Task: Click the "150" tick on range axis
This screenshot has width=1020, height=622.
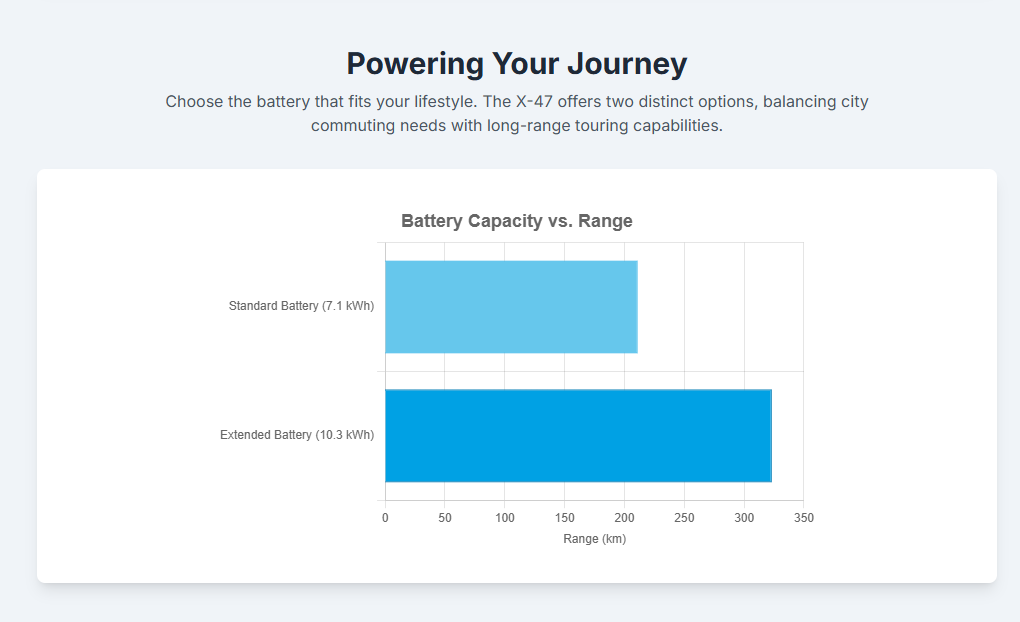Action: click(x=564, y=518)
